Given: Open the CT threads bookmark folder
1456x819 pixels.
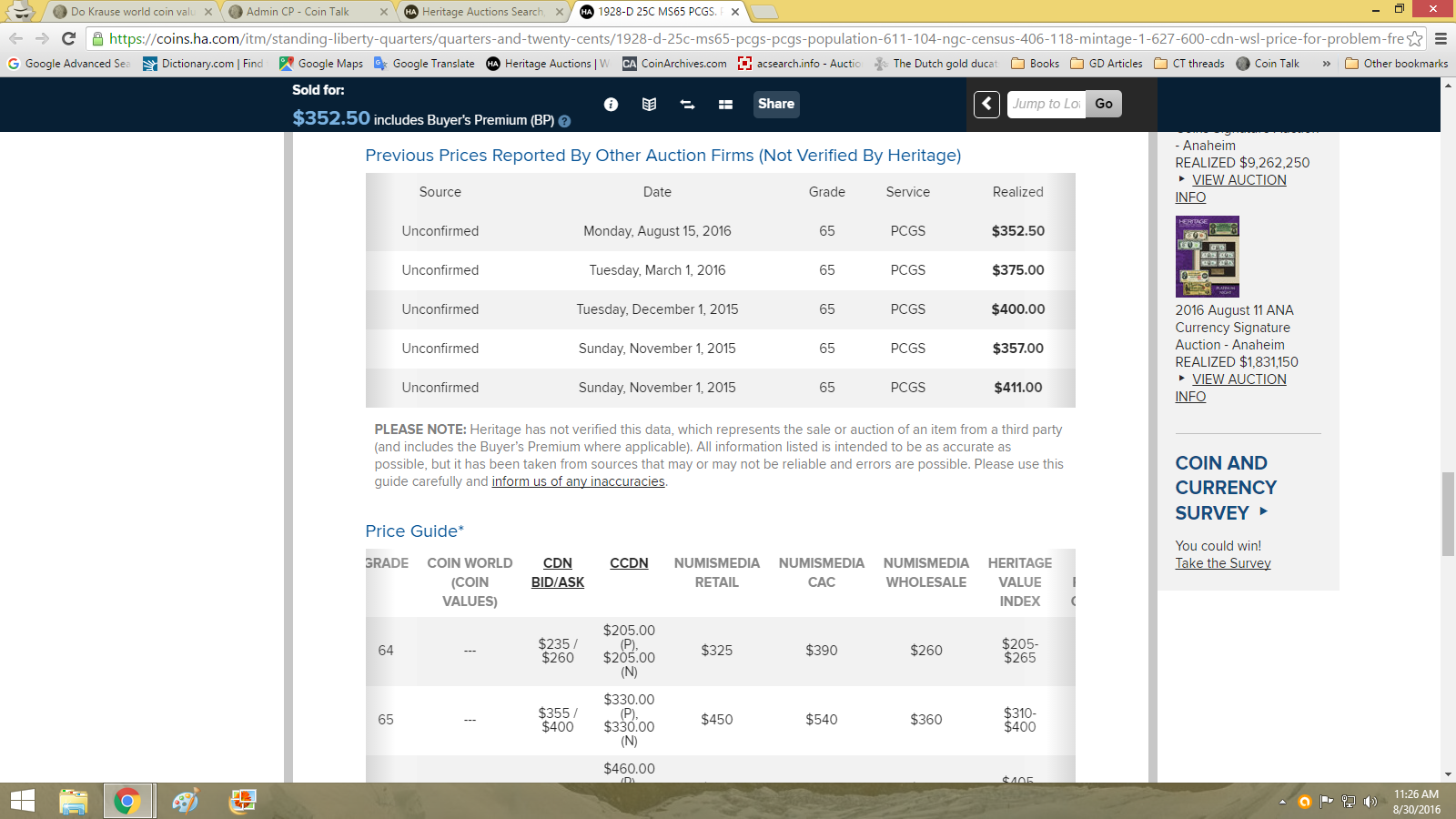Looking at the screenshot, I should tap(1188, 64).
